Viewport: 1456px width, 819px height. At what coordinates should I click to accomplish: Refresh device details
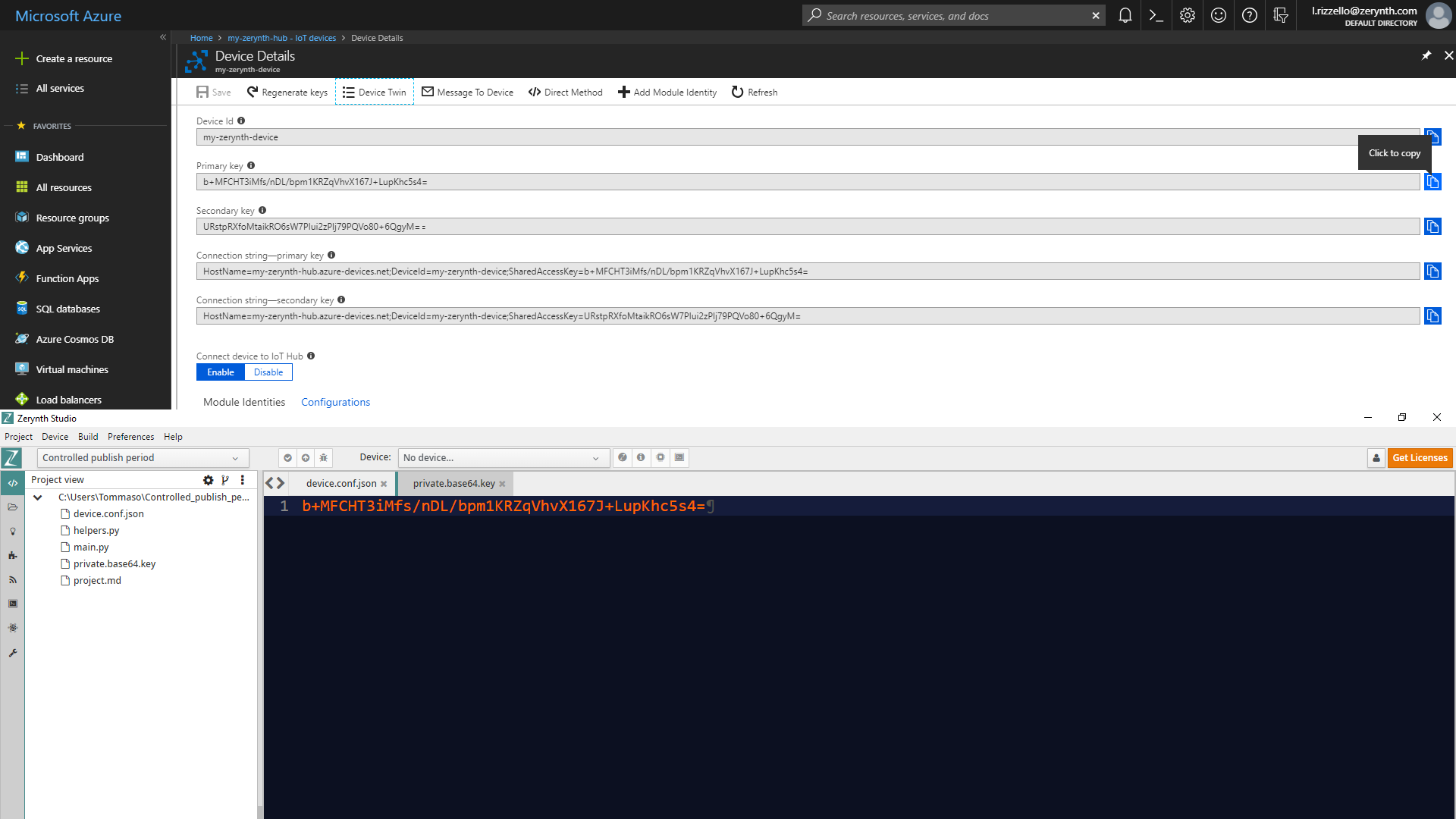[x=755, y=92]
